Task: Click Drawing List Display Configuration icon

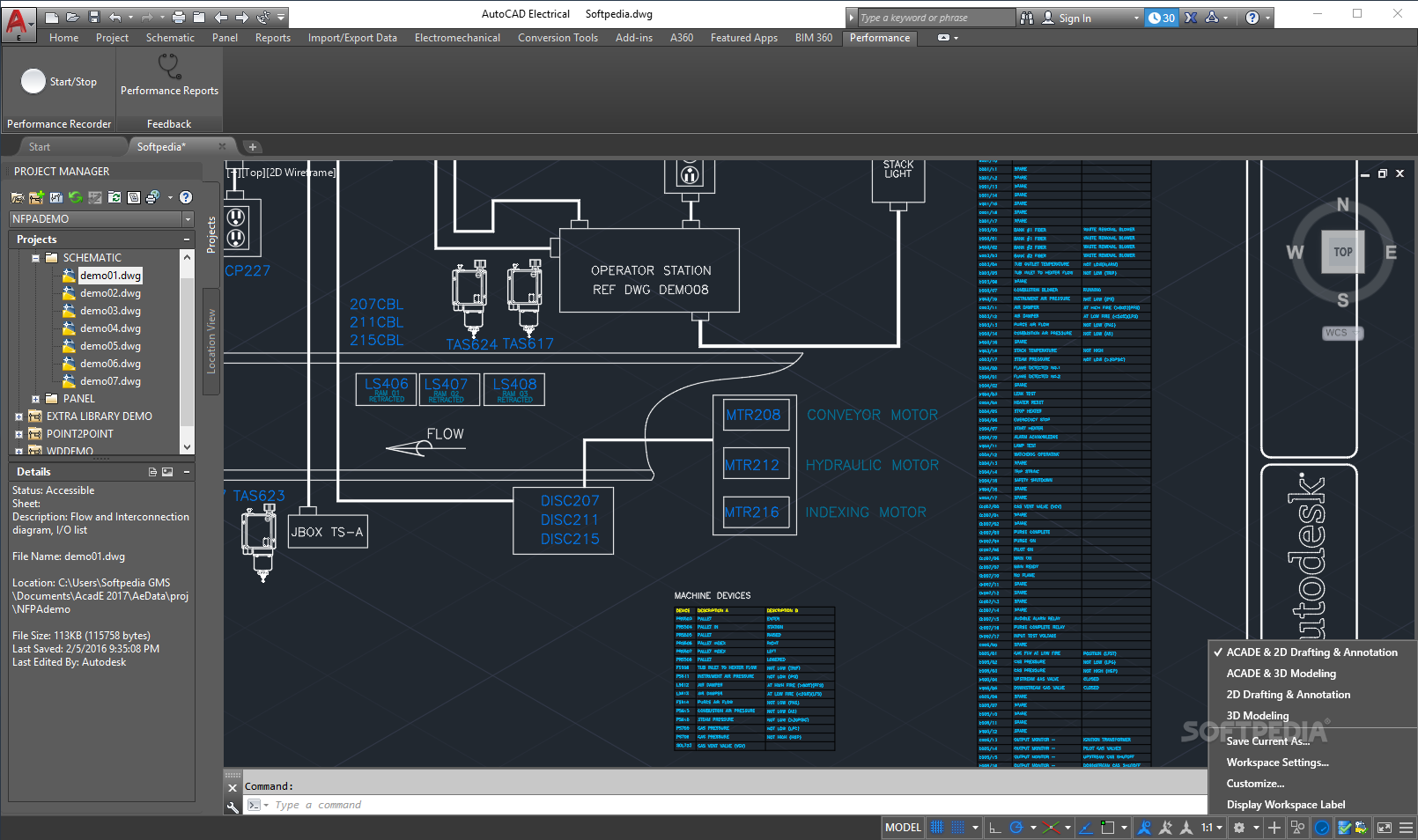Action: 134,197
